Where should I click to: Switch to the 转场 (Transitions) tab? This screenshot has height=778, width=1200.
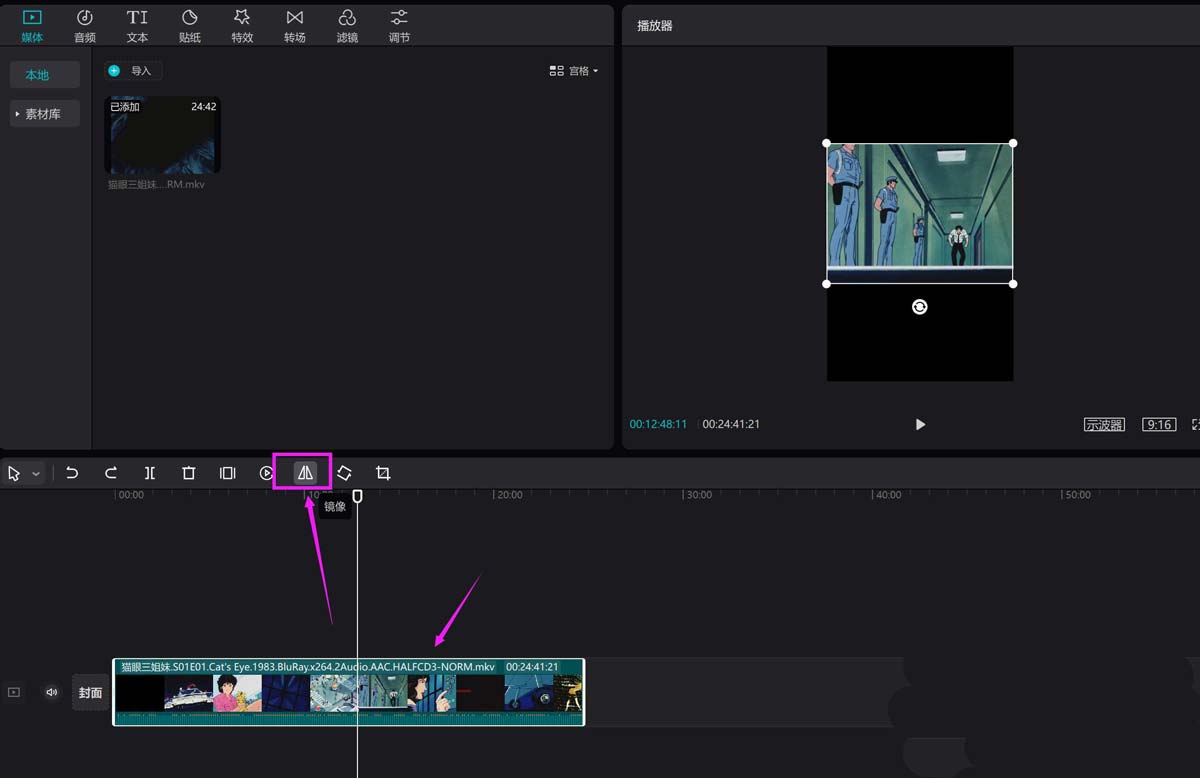pos(294,26)
